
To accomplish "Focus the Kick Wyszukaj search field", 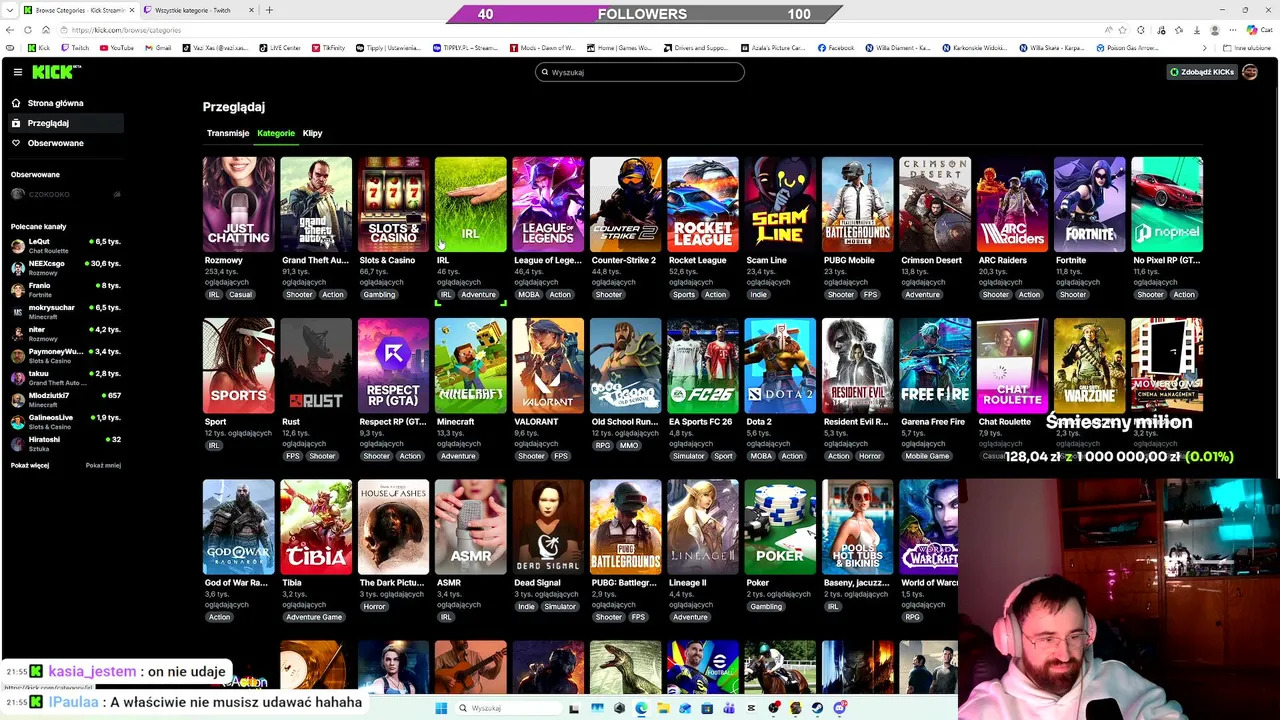I will (640, 72).
